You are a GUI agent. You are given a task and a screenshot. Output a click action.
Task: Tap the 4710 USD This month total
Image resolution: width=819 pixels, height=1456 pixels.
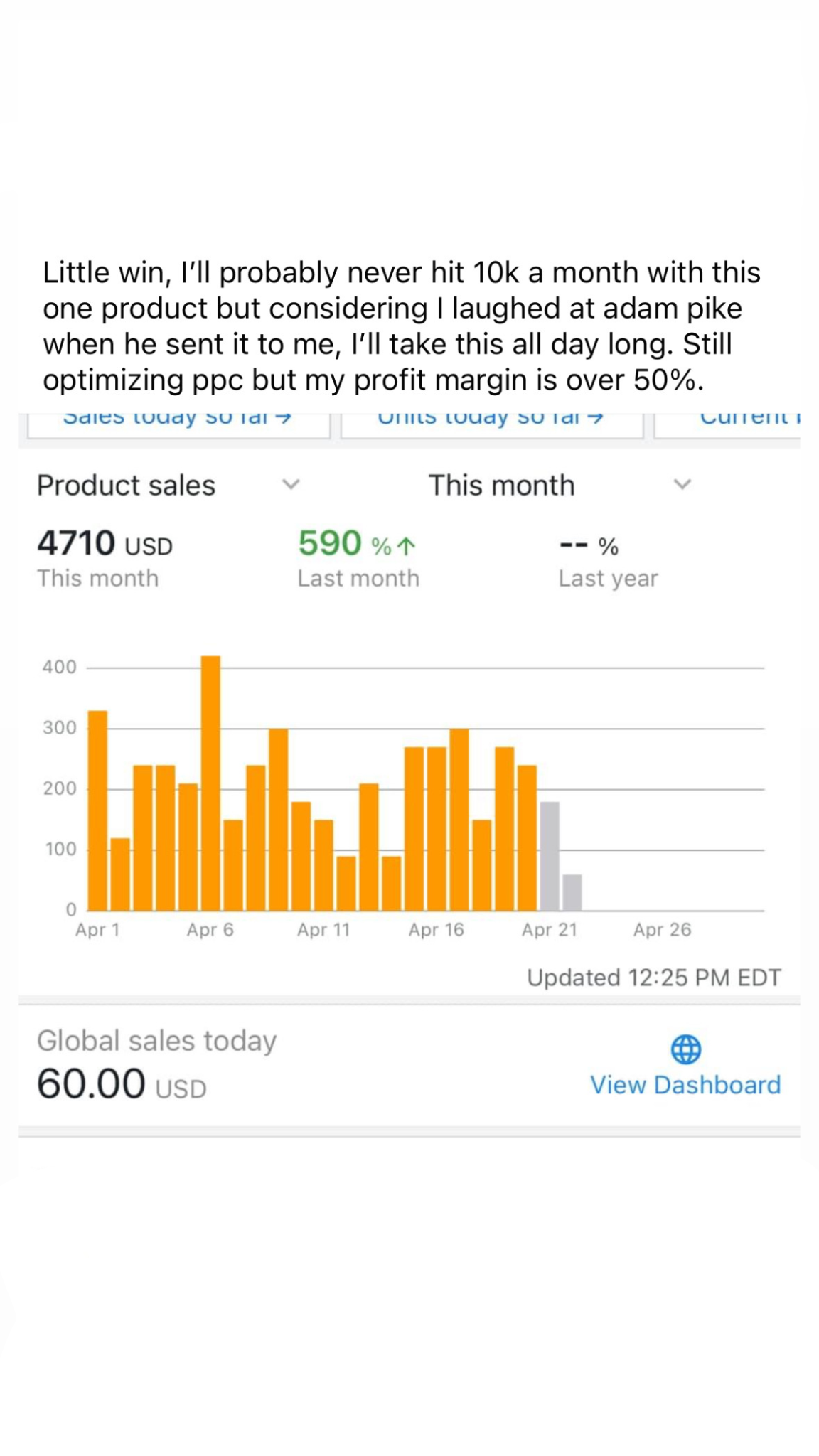pos(105,545)
